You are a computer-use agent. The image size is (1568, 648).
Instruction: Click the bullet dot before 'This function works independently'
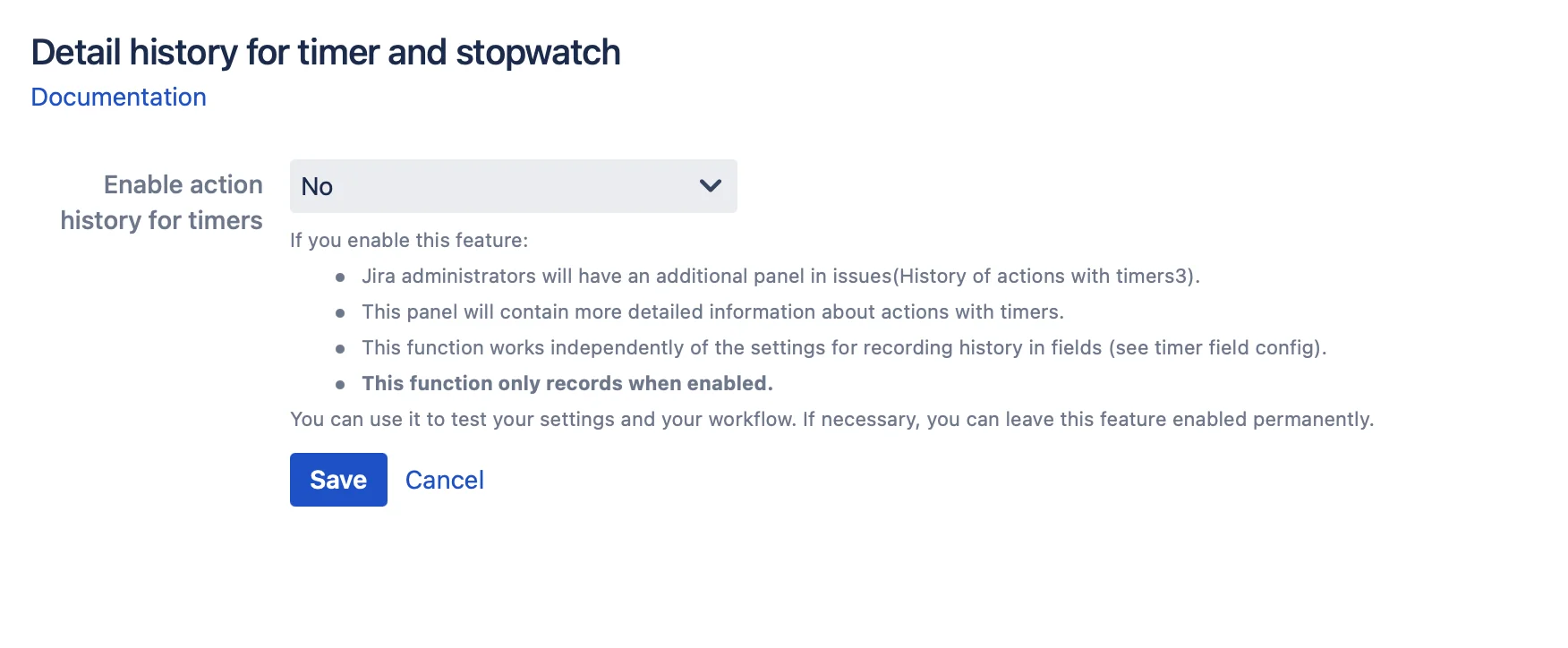click(x=340, y=349)
